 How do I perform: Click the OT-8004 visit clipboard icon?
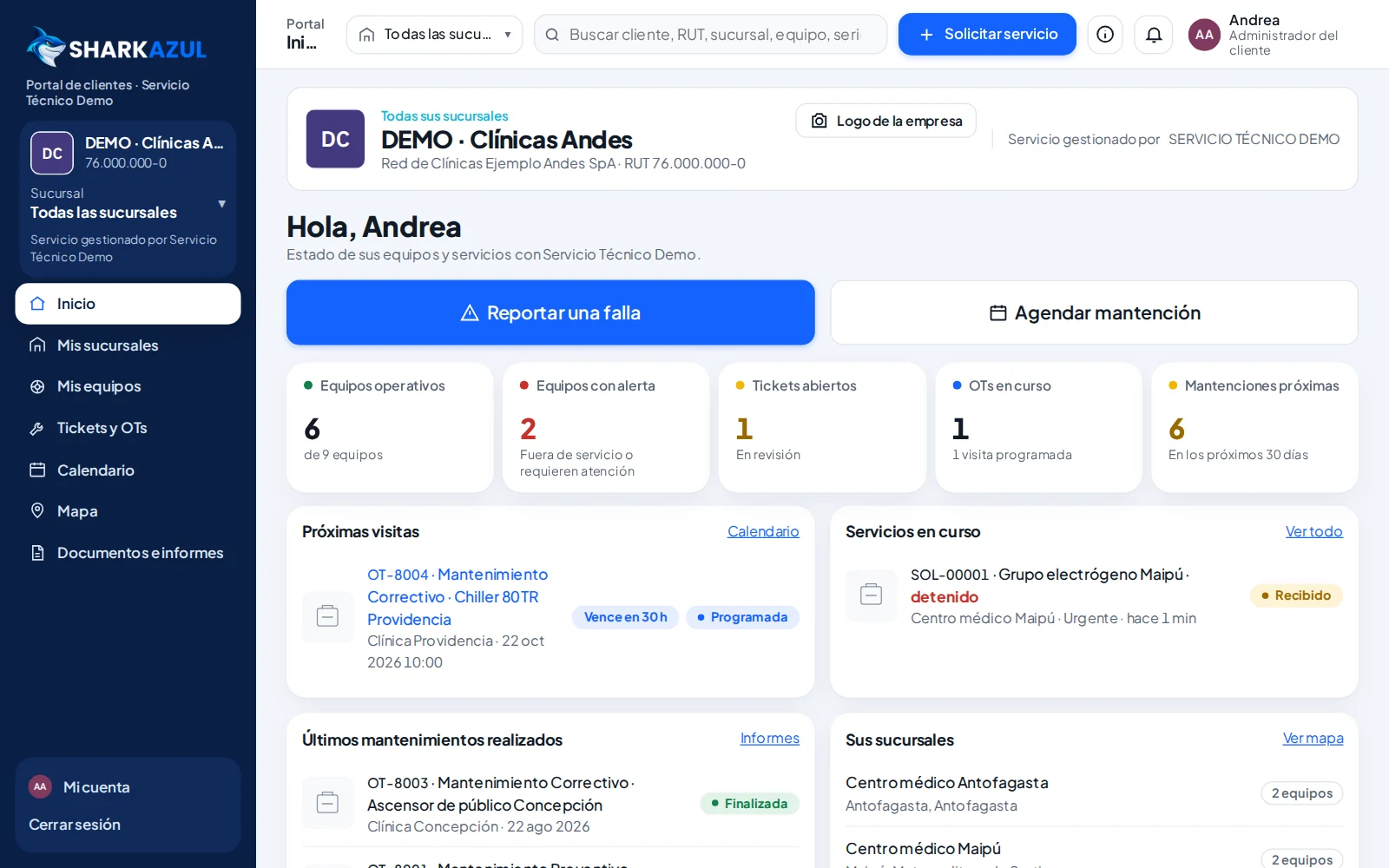(x=327, y=617)
